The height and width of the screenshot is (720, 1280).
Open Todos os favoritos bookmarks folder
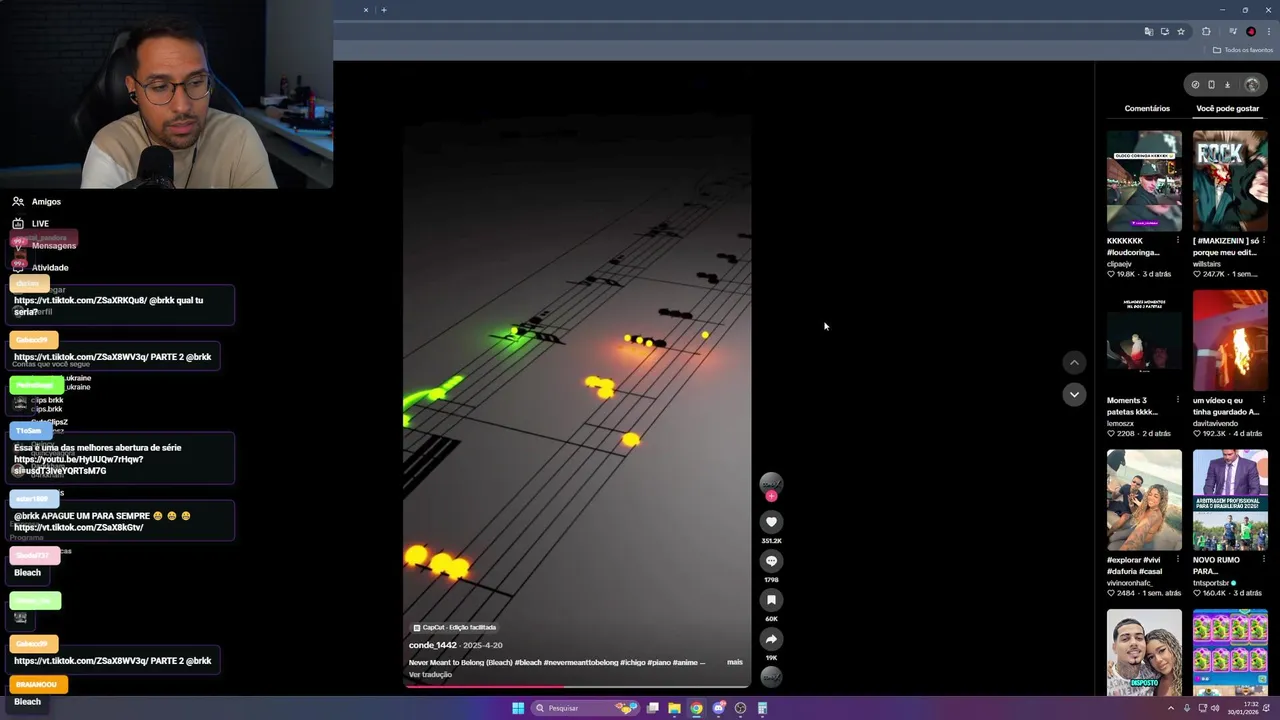1243,50
